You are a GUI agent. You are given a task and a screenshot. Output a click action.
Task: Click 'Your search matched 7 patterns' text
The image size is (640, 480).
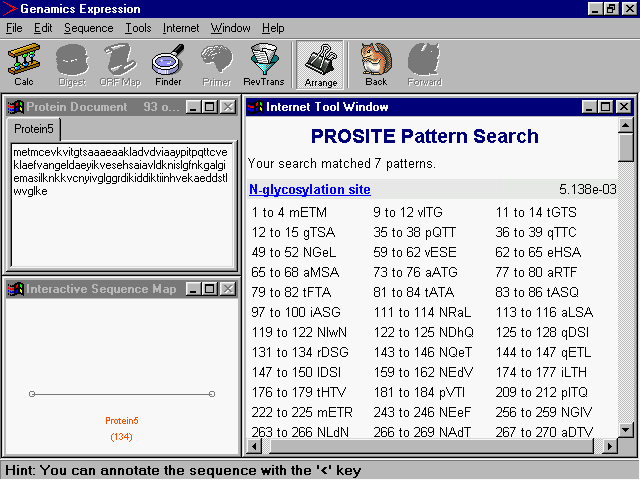point(342,164)
